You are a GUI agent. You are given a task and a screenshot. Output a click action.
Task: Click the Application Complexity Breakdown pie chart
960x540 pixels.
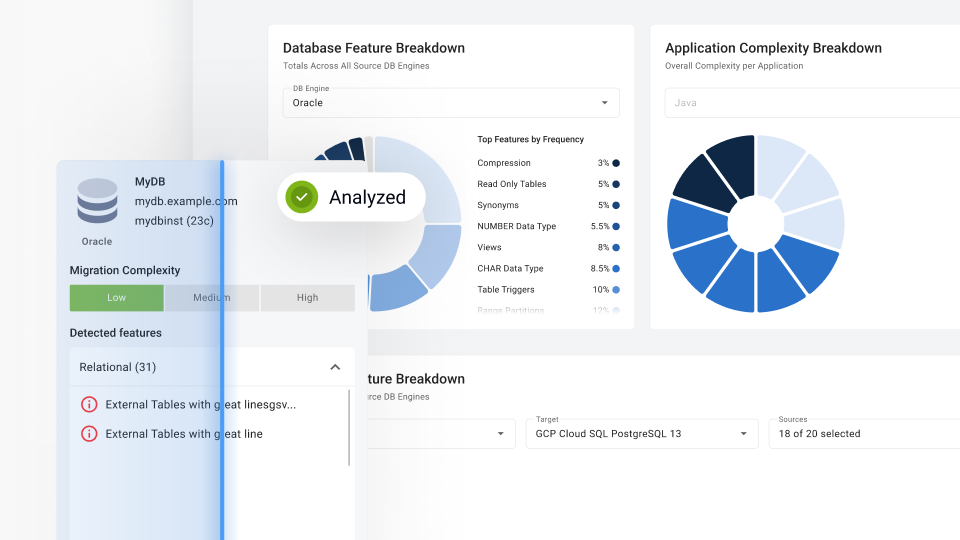pyautogui.click(x=756, y=224)
